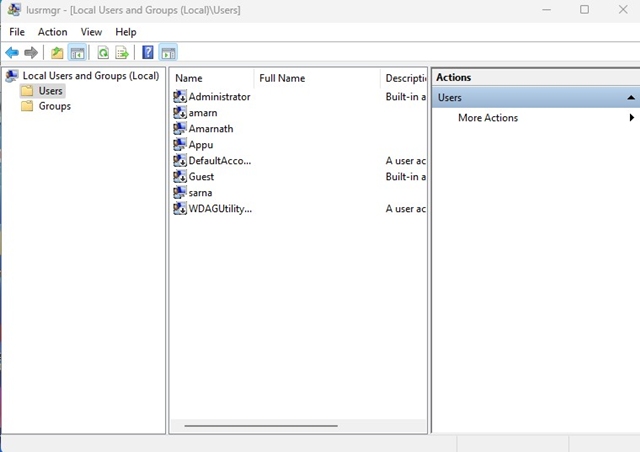Open the Action menu

[52, 32]
